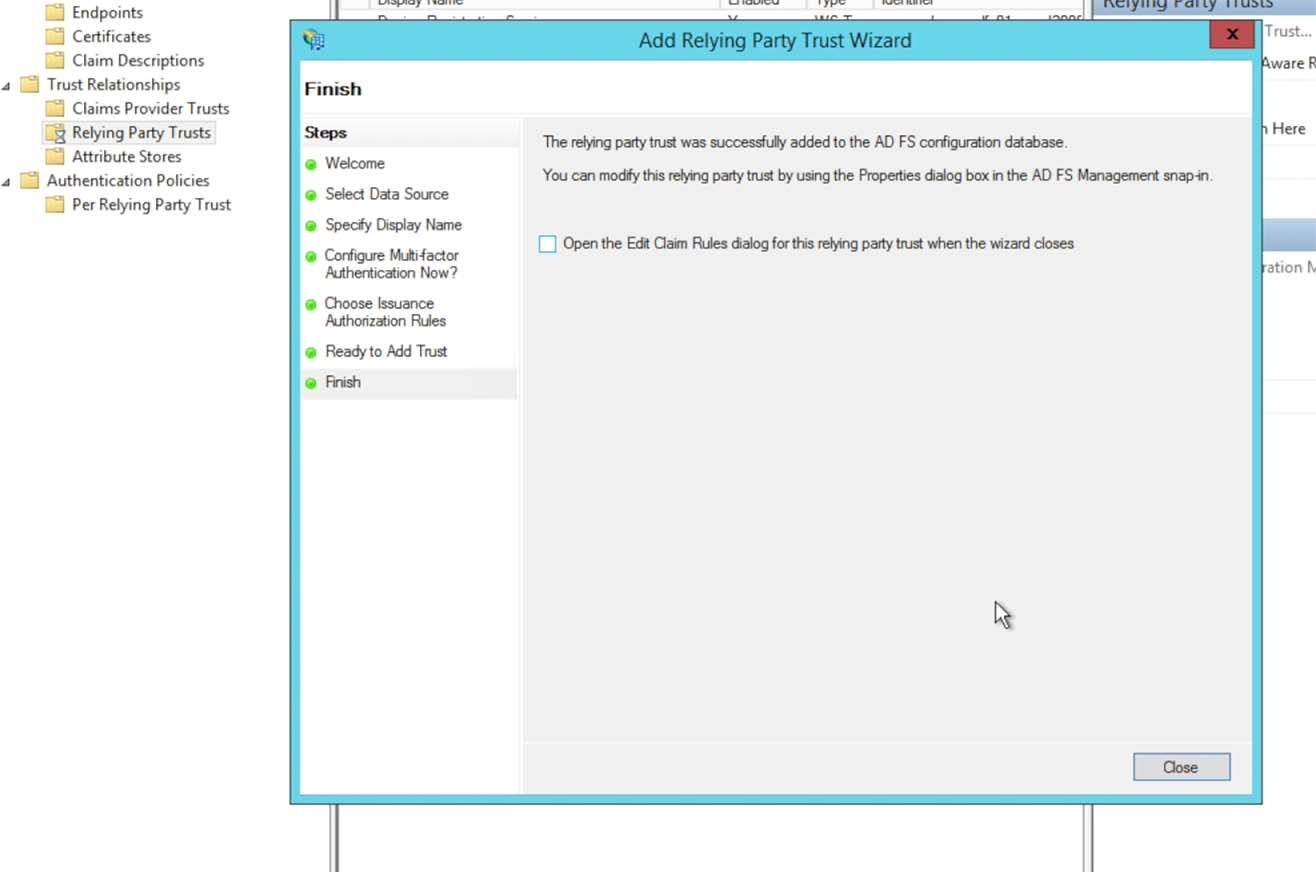Select the Trust Relationships tree item
The height and width of the screenshot is (872, 1316).
[x=113, y=85]
